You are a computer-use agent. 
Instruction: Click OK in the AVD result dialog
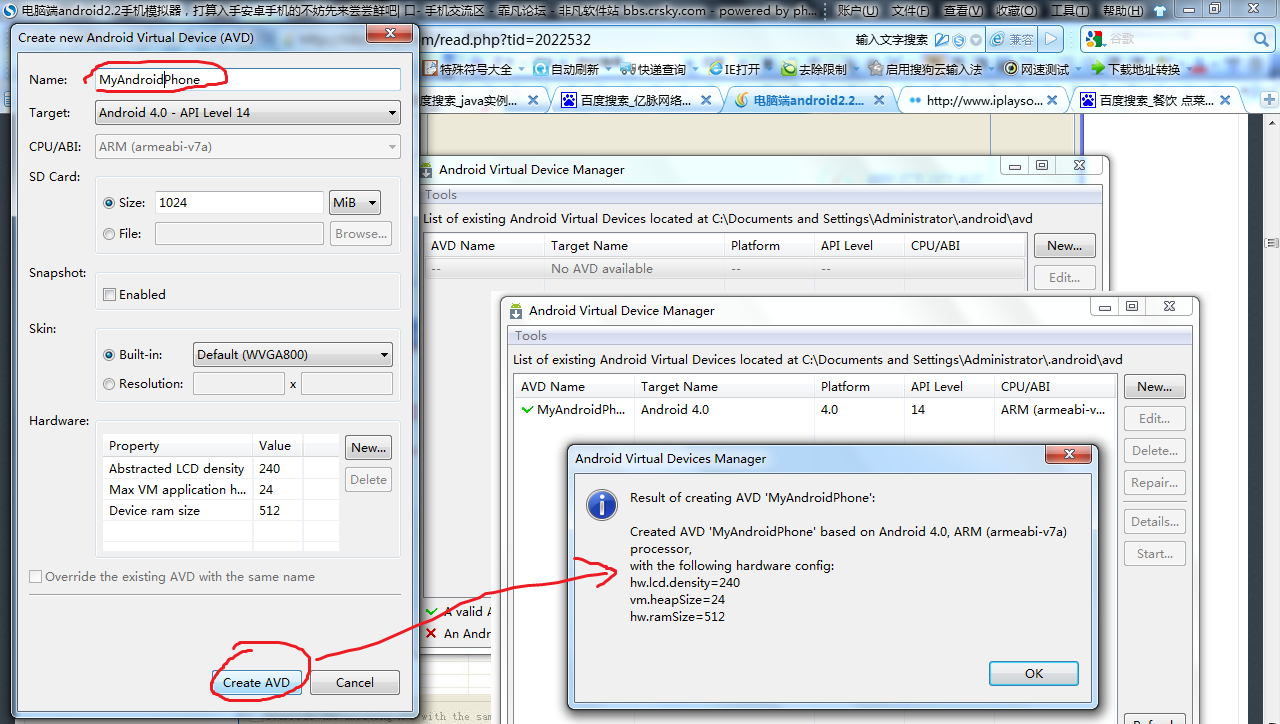[1034, 674]
